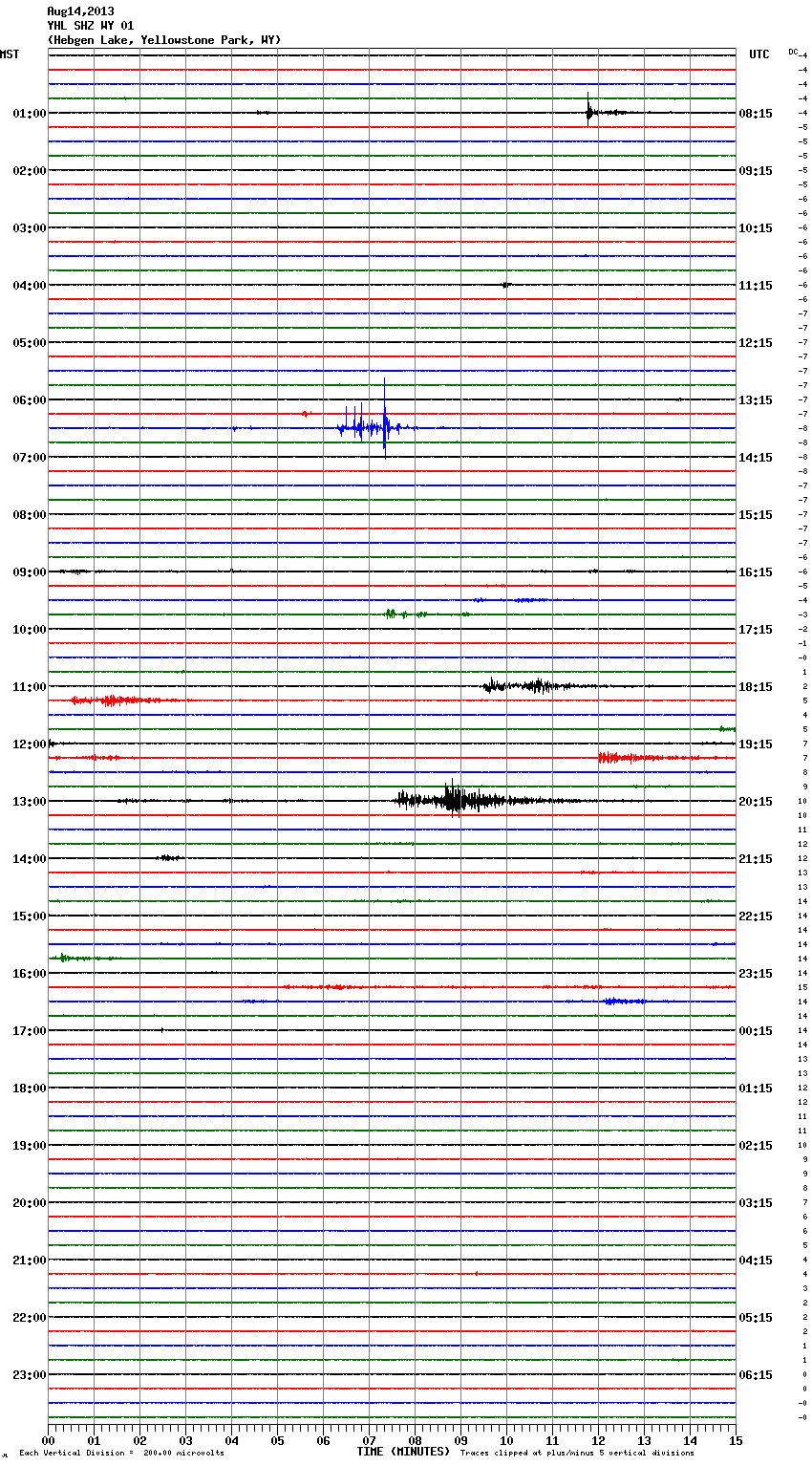The image size is (812, 1466).
Task: Select the 04:00 MST time label
Action: [29, 286]
